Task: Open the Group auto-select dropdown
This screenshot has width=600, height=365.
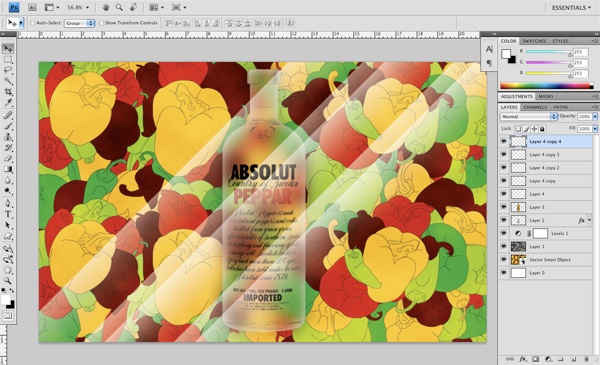Action: (79, 23)
